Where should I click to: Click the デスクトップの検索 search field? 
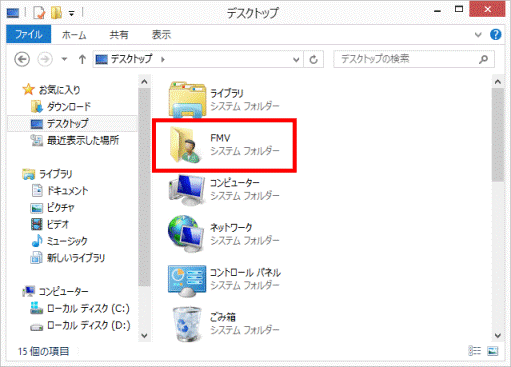(x=414, y=59)
